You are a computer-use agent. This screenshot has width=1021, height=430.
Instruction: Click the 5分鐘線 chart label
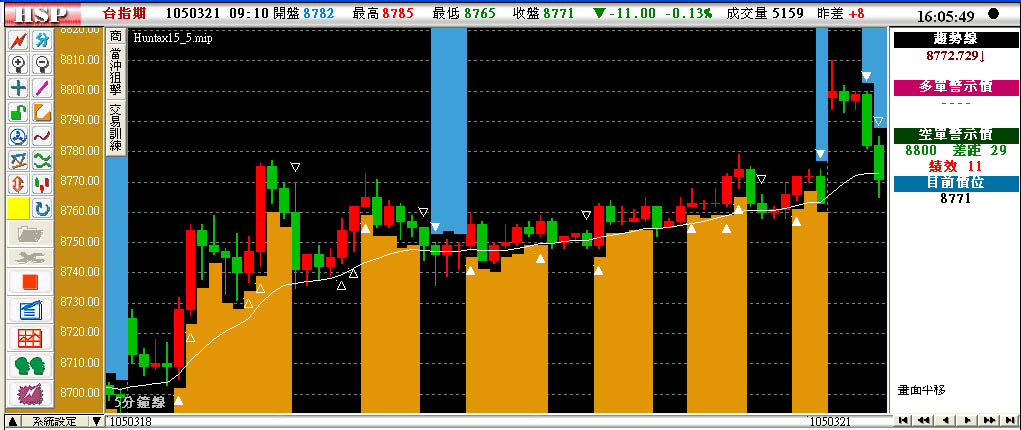(x=140, y=403)
